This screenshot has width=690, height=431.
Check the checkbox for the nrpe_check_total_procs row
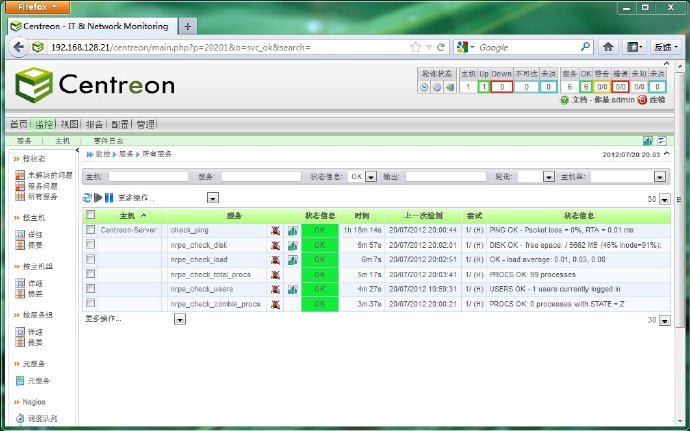pyautogui.click(x=90, y=273)
